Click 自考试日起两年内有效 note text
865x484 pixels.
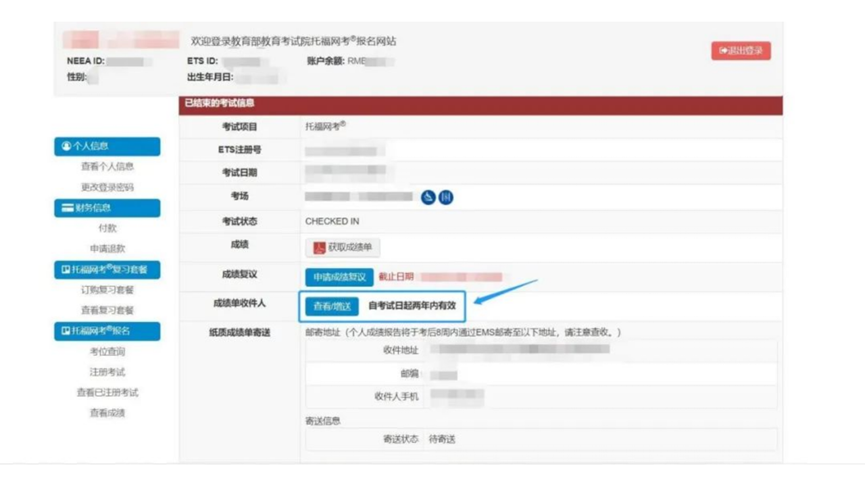412,306
